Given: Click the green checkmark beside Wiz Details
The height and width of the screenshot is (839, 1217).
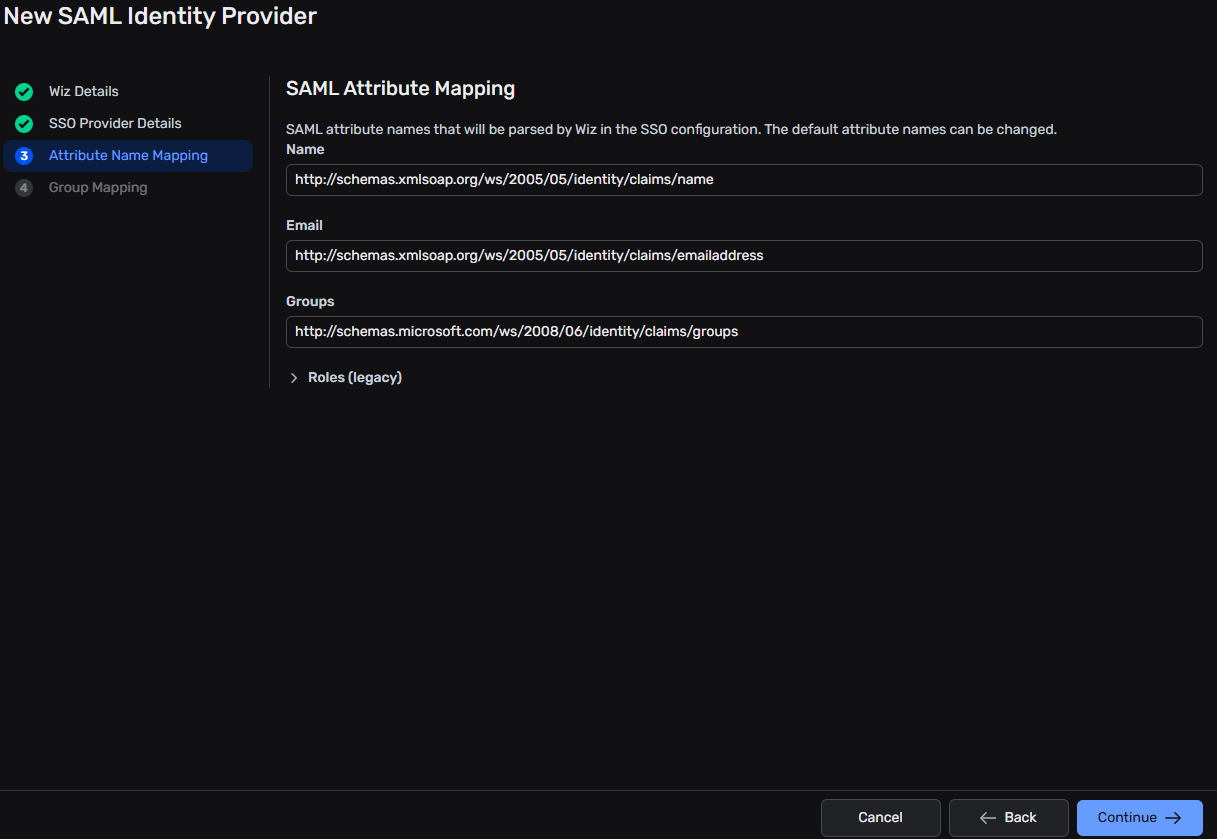Looking at the screenshot, I should [x=24, y=92].
